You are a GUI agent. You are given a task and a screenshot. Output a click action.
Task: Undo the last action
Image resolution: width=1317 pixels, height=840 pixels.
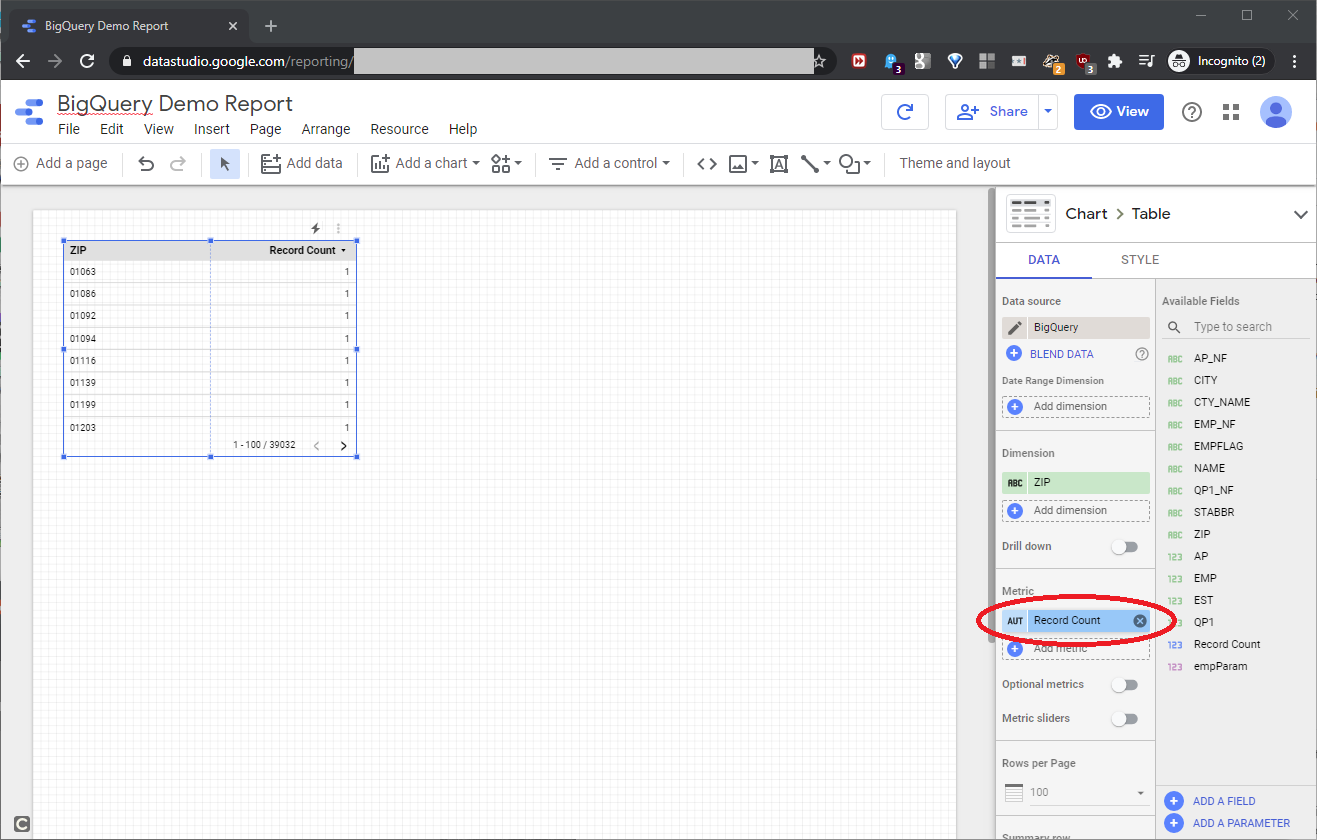pos(146,164)
